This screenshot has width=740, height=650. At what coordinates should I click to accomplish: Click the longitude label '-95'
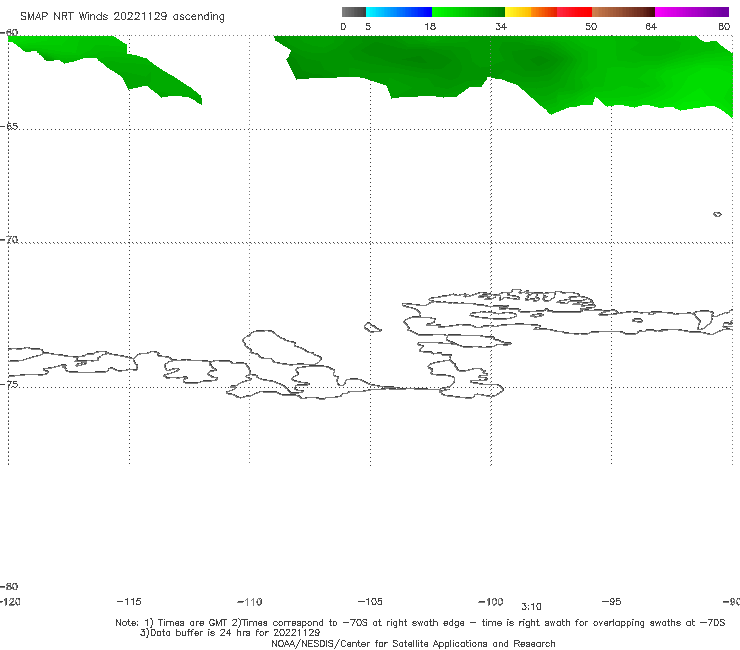tap(612, 601)
